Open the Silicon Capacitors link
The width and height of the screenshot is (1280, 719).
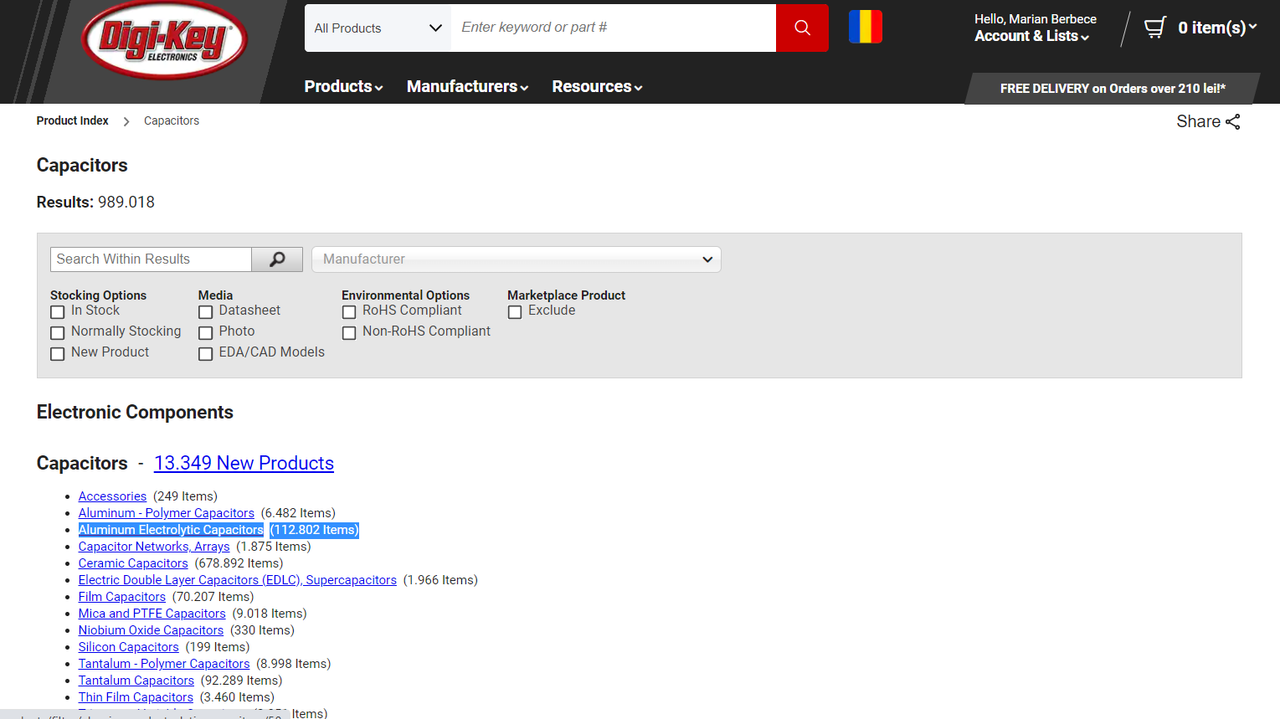pos(128,647)
